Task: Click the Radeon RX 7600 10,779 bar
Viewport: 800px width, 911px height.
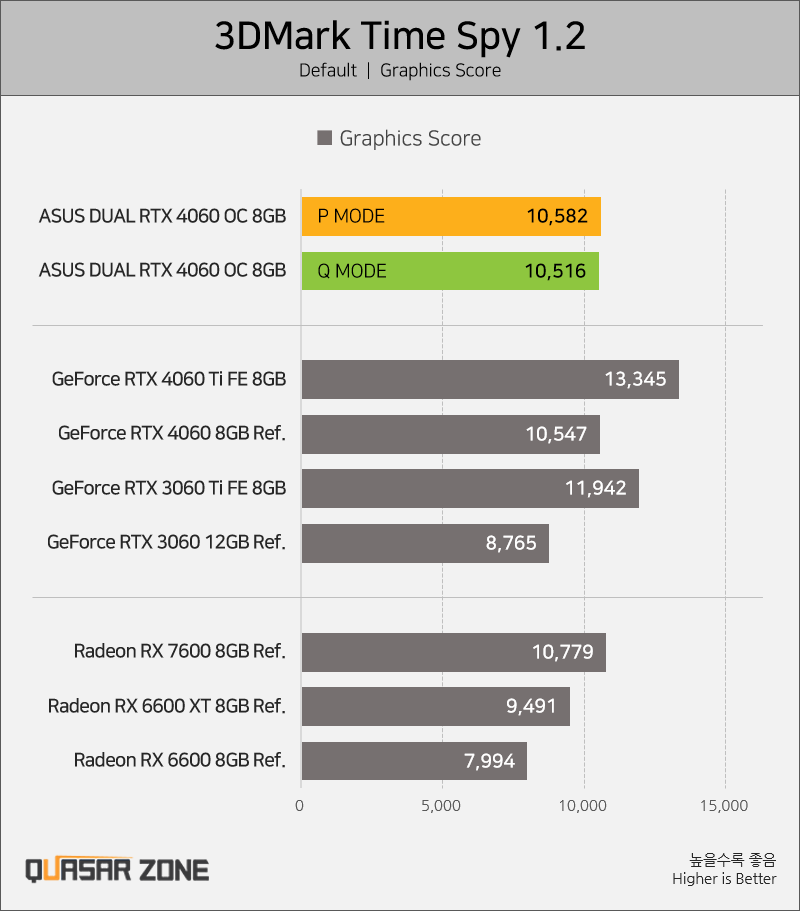Action: coord(454,652)
